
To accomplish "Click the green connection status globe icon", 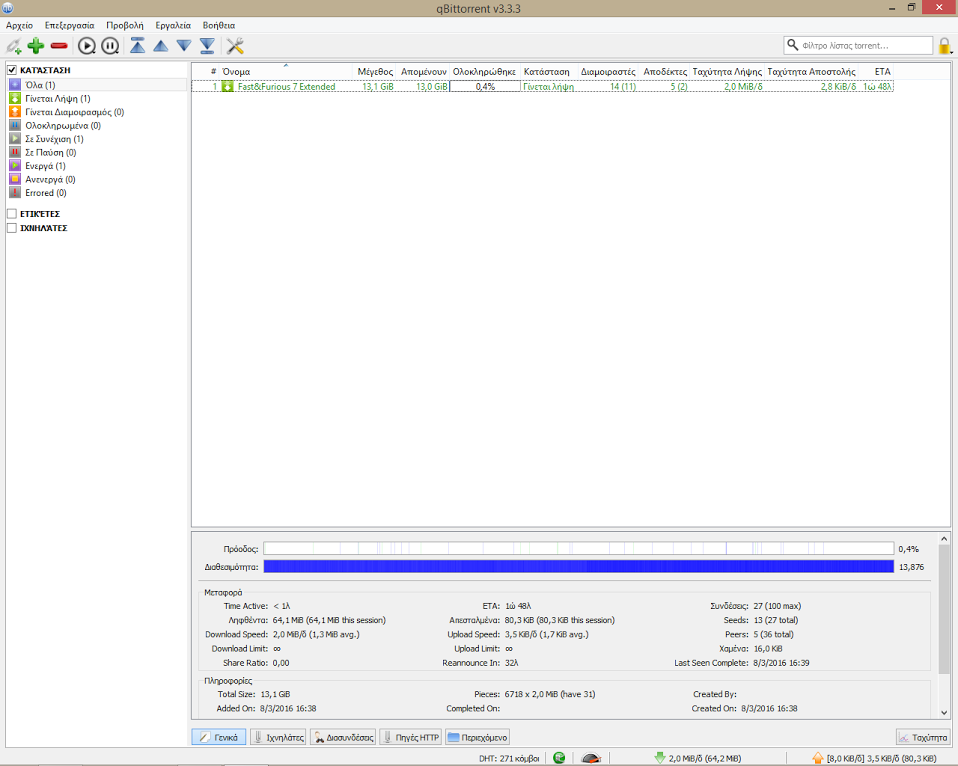I will 559,758.
